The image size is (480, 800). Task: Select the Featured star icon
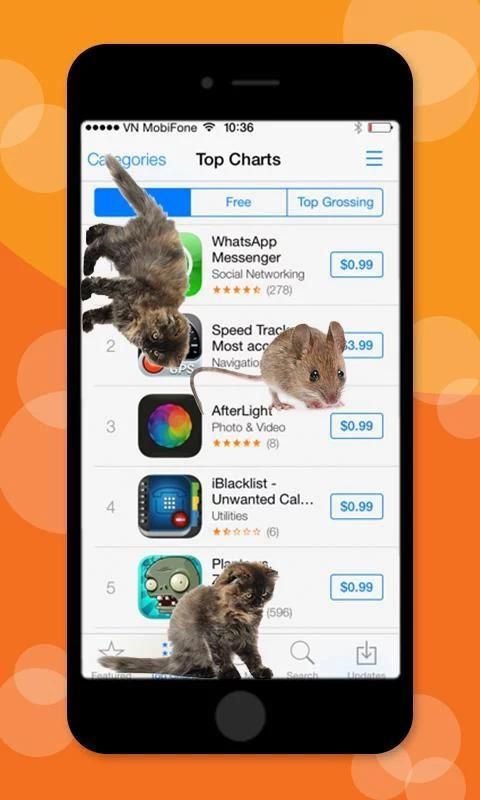click(x=111, y=651)
